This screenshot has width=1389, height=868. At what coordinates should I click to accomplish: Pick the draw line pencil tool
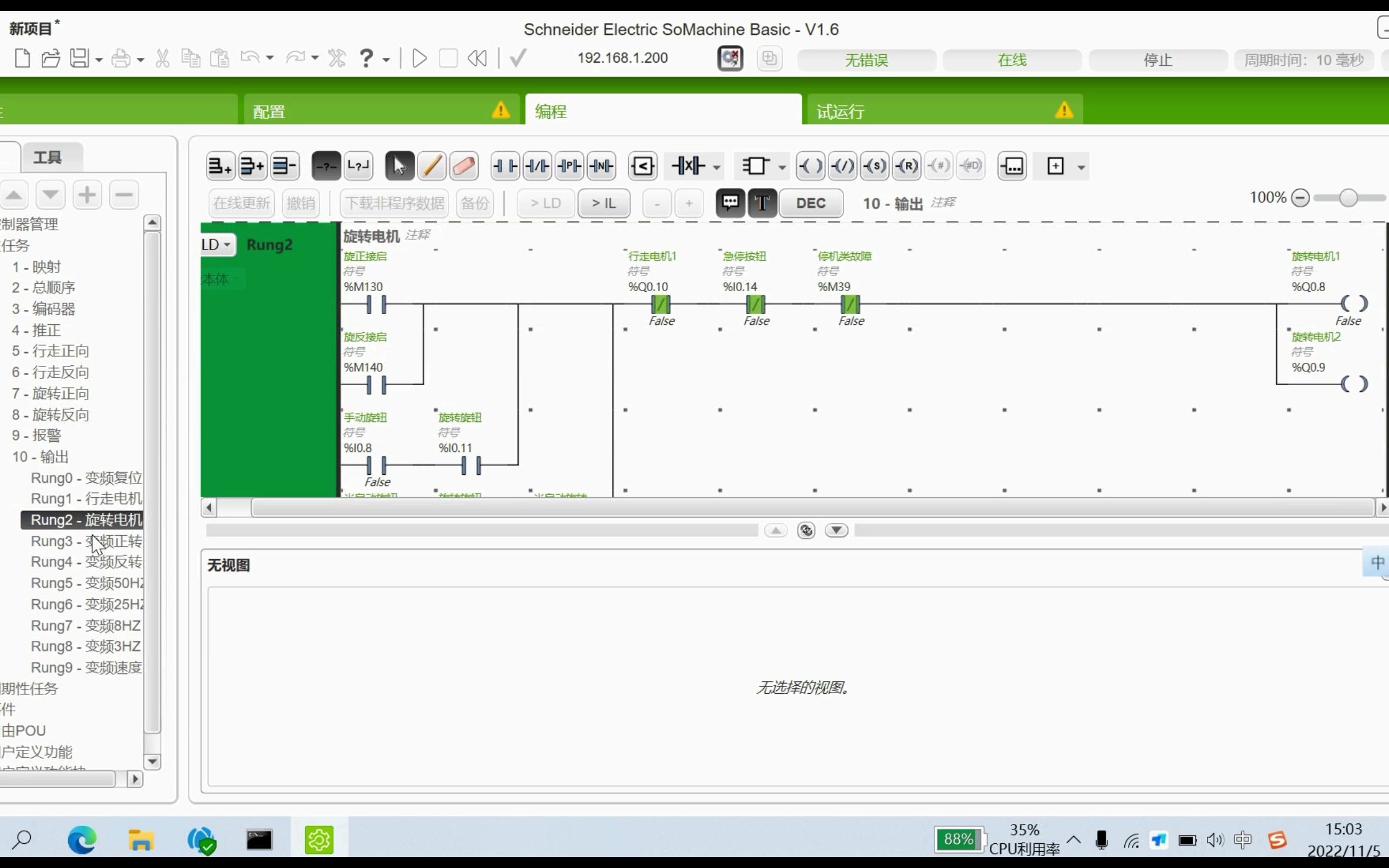tap(431, 166)
